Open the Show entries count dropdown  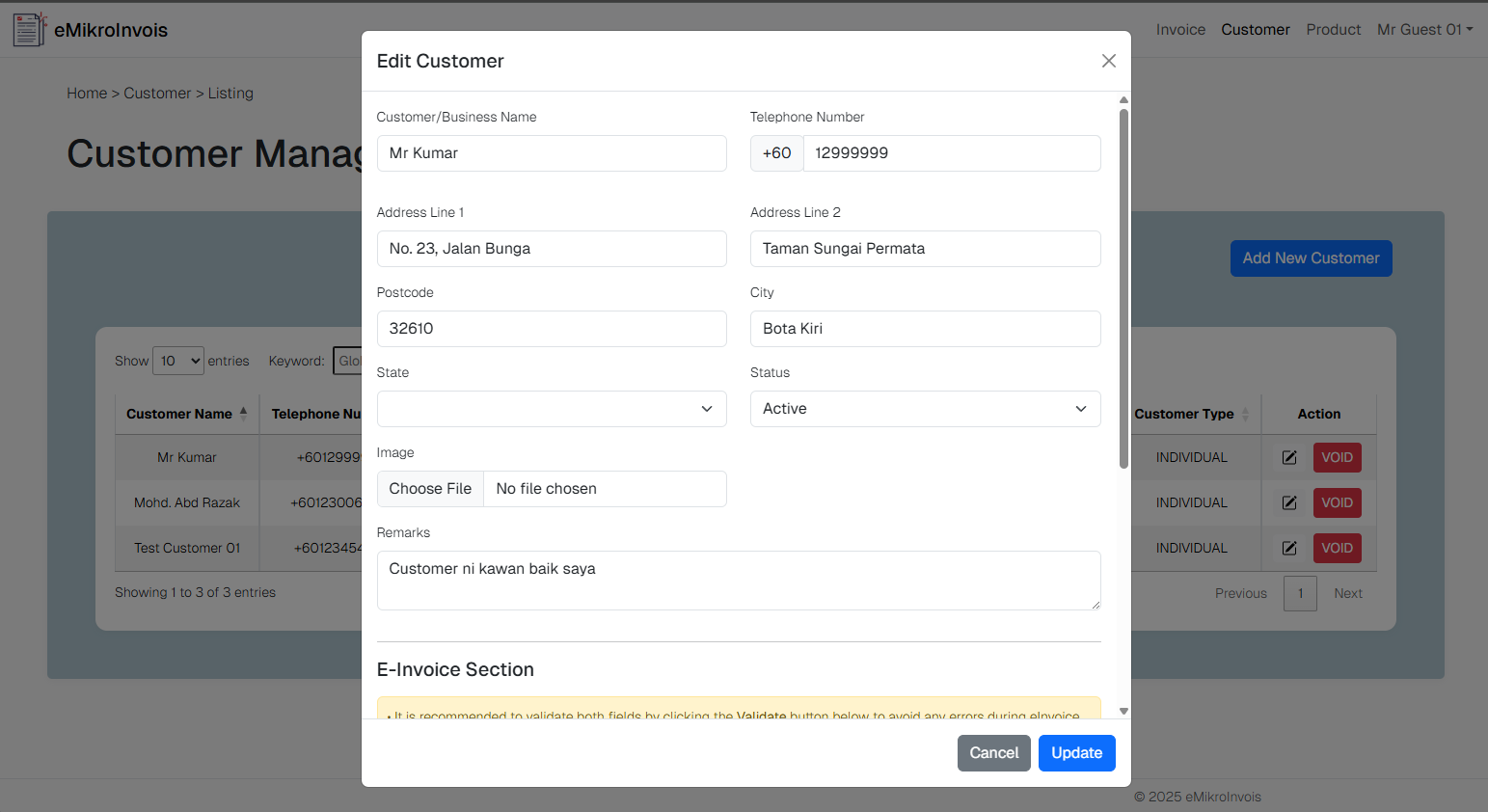pos(178,361)
